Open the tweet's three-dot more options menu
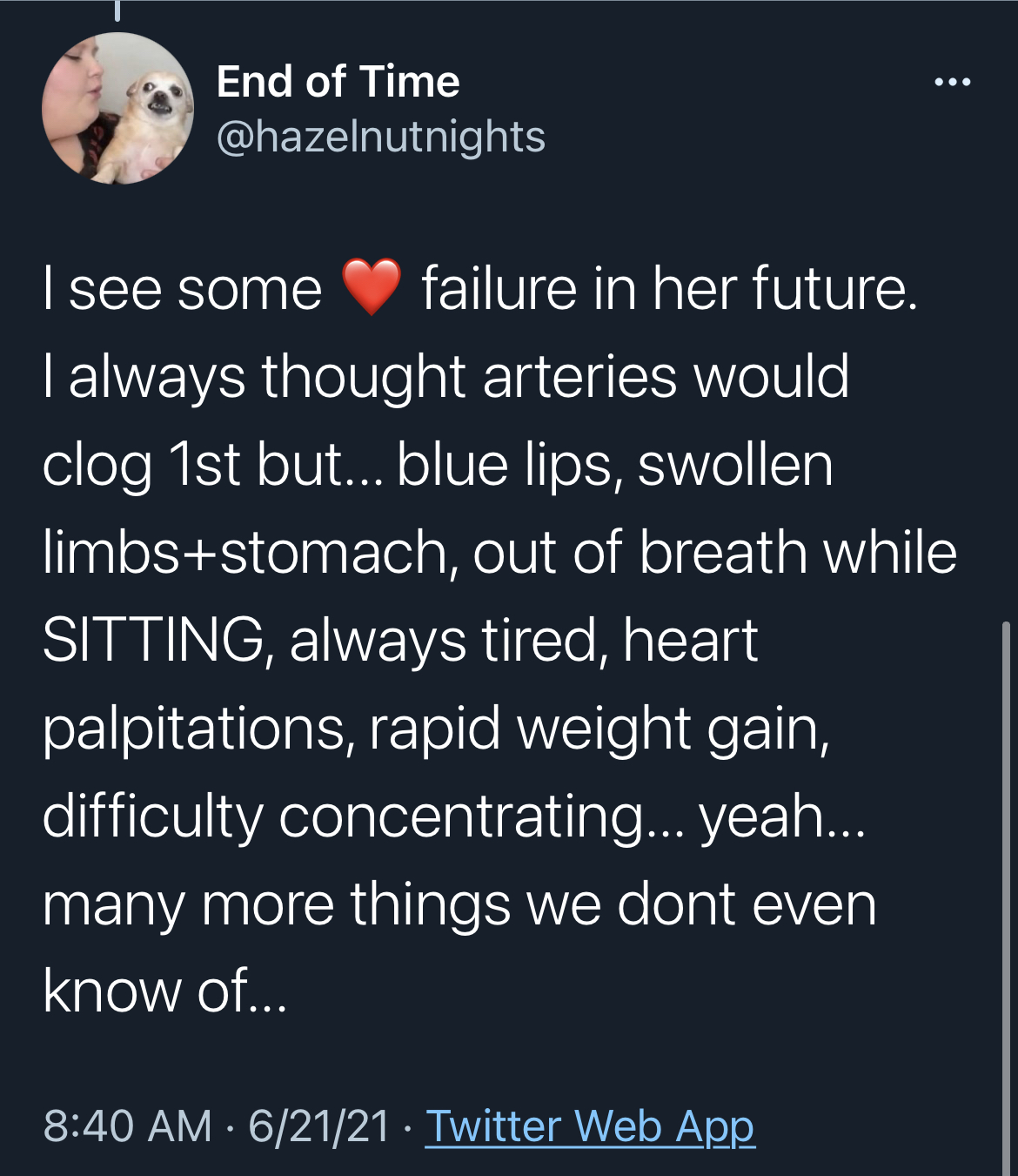Image resolution: width=1018 pixels, height=1176 pixels. pyautogui.click(x=952, y=83)
